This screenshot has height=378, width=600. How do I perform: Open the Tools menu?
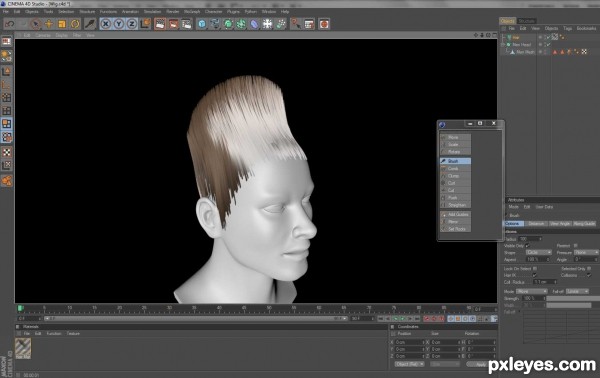[48, 12]
